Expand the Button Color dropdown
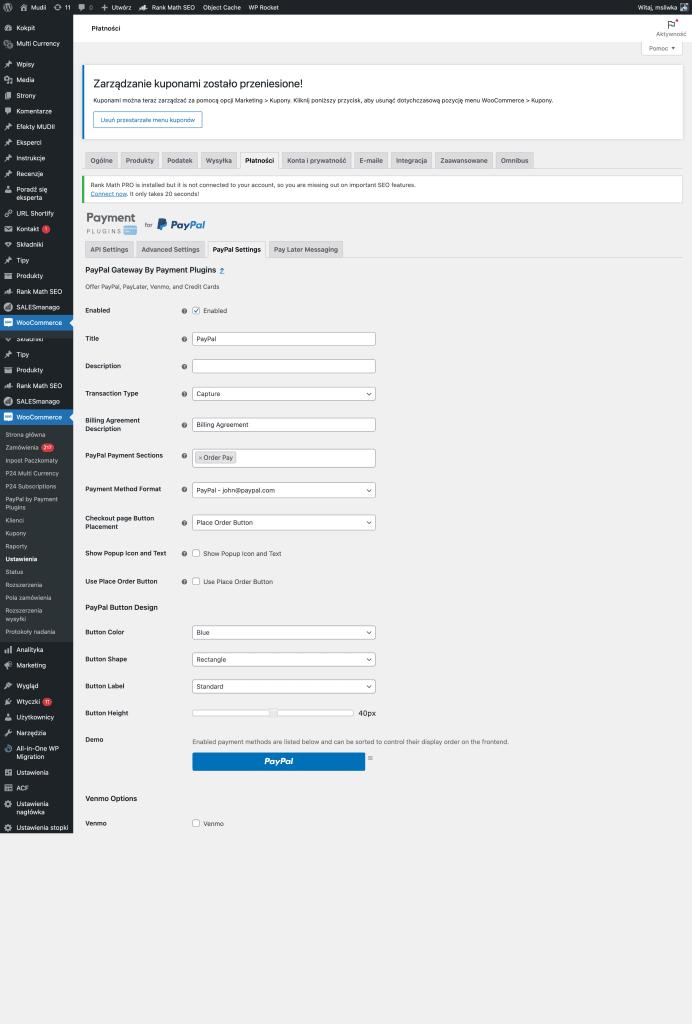The width and height of the screenshot is (692, 1024). 283,633
